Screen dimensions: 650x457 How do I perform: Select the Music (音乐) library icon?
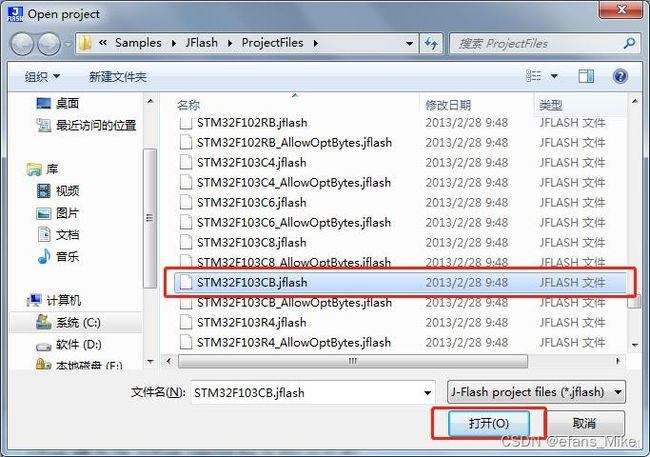click(44, 256)
